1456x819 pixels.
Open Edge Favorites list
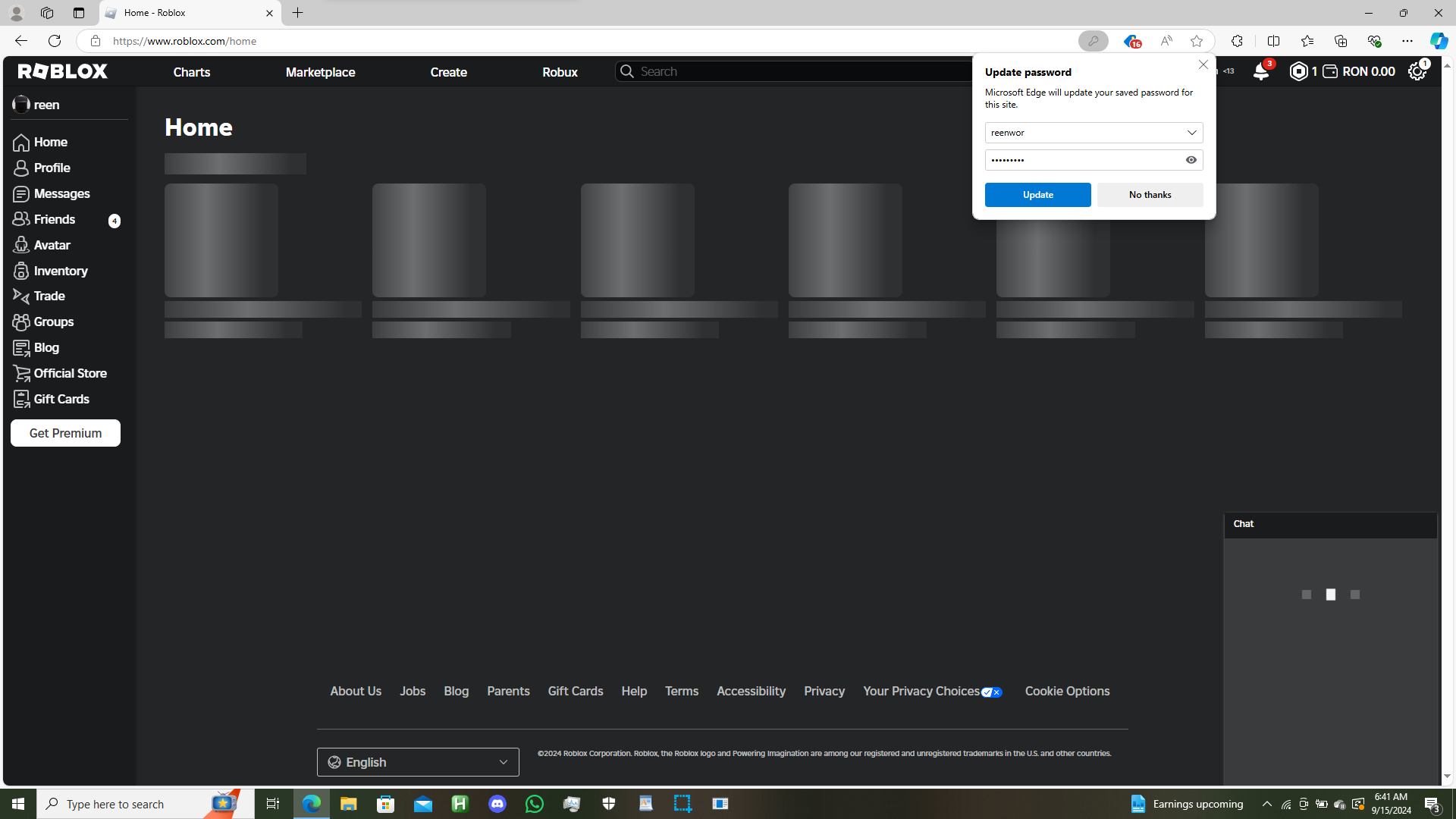pyautogui.click(x=1307, y=41)
